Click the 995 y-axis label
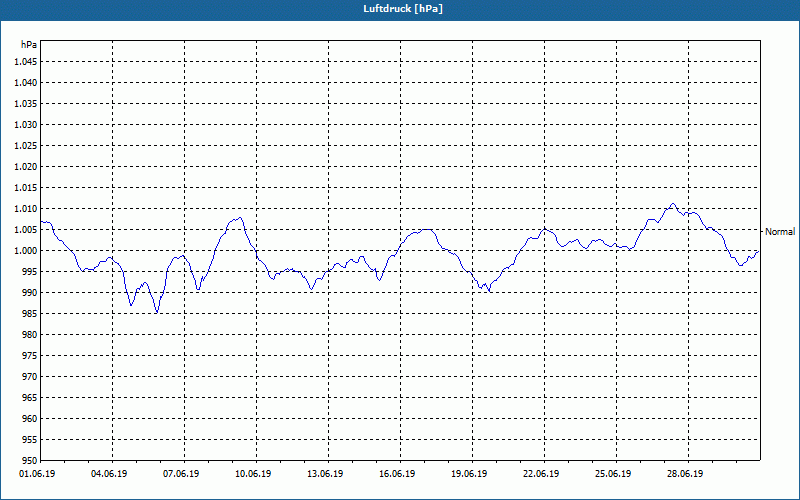Image resolution: width=800 pixels, height=500 pixels. [x=30, y=271]
